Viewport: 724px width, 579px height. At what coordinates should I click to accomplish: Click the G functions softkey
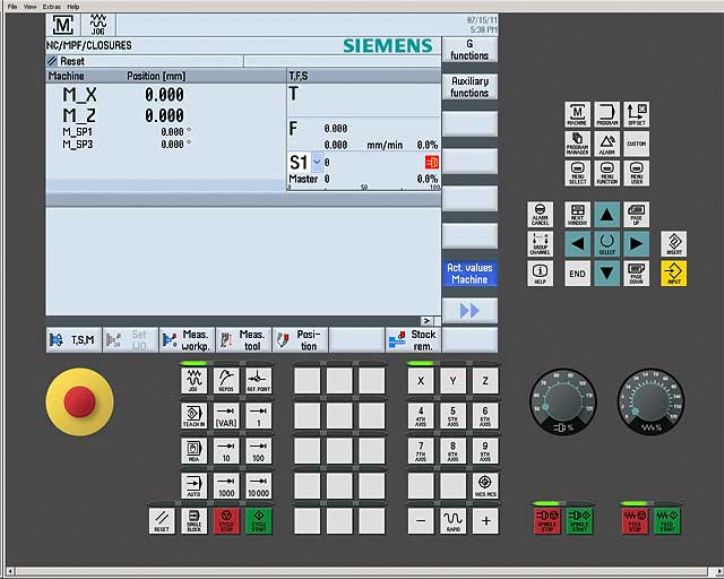[x=469, y=51]
